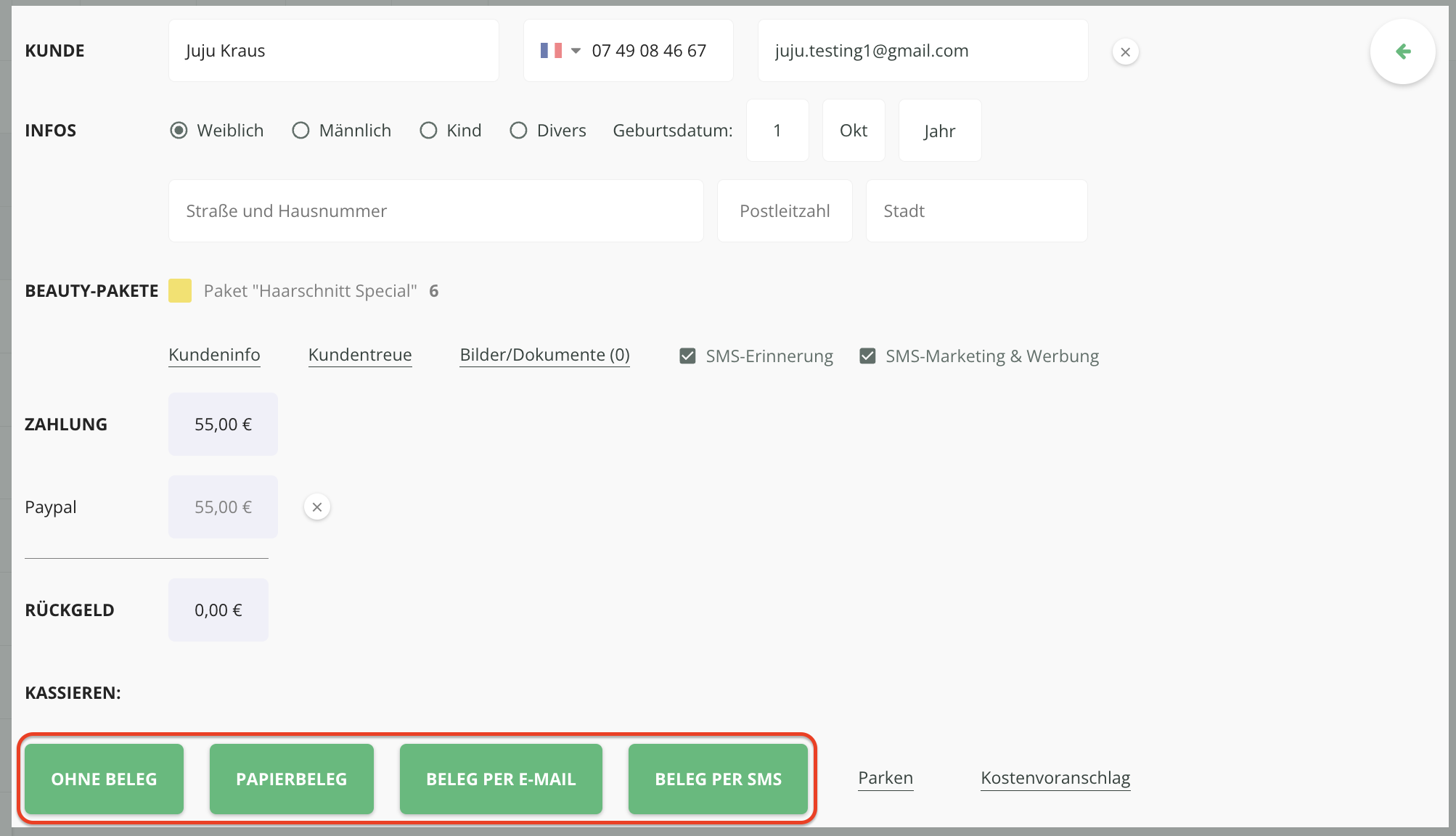
Task: Open the birth Jahr dropdown
Action: tap(939, 131)
